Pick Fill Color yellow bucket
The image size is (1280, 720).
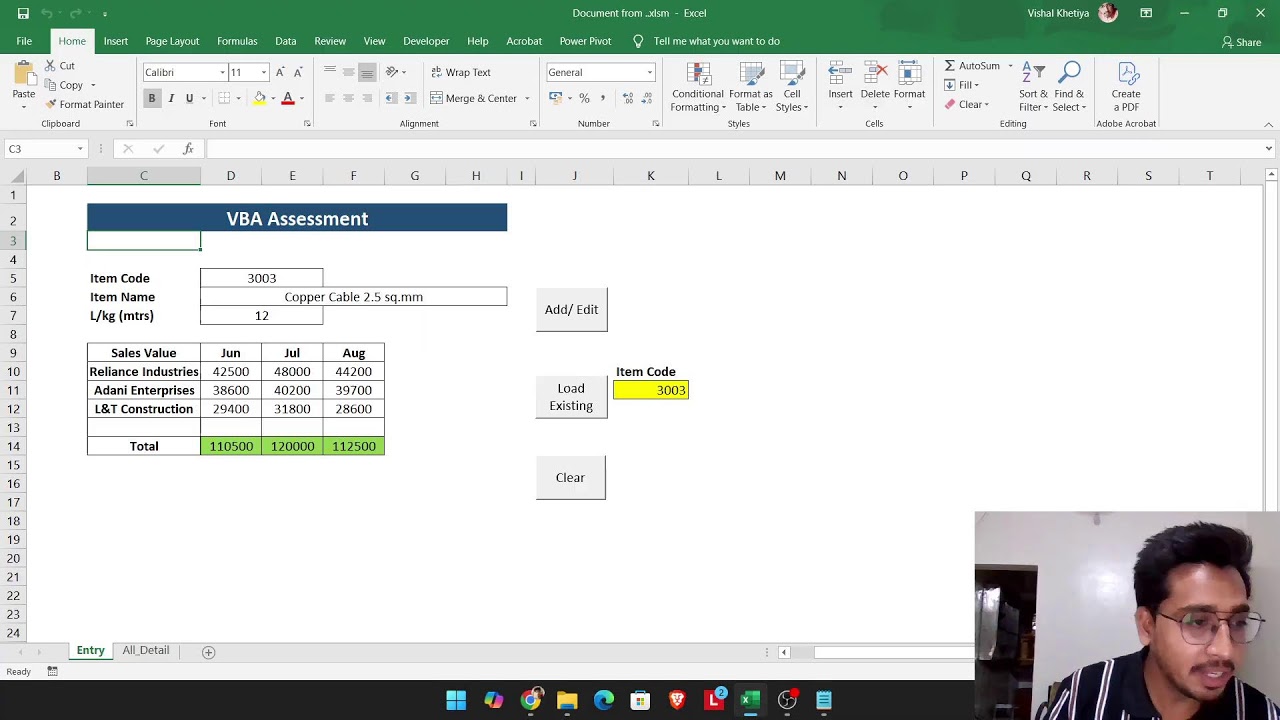260,98
